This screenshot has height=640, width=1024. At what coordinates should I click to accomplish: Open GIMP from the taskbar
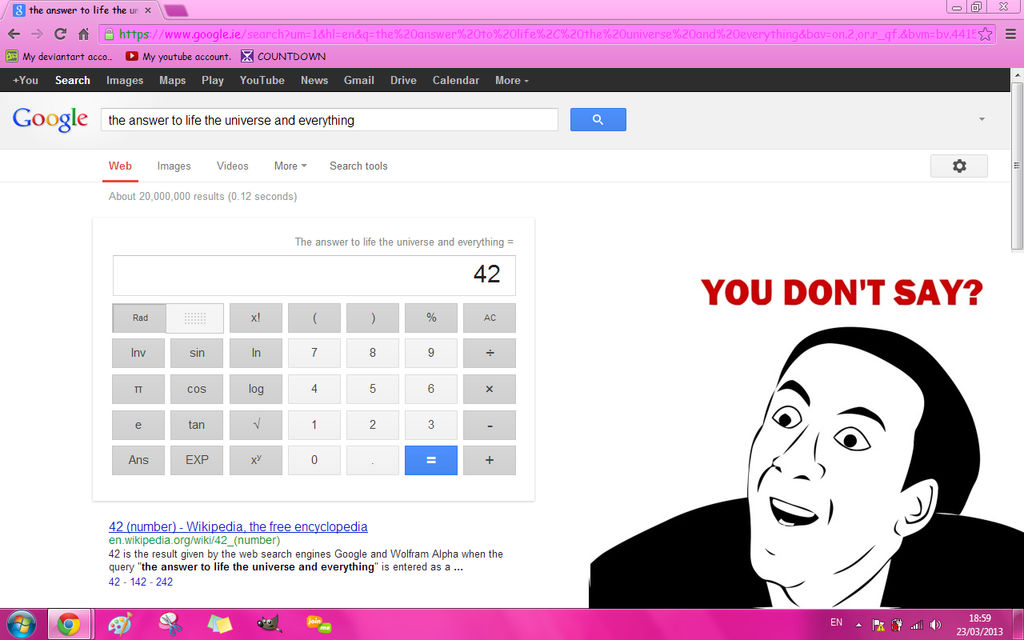coord(270,621)
